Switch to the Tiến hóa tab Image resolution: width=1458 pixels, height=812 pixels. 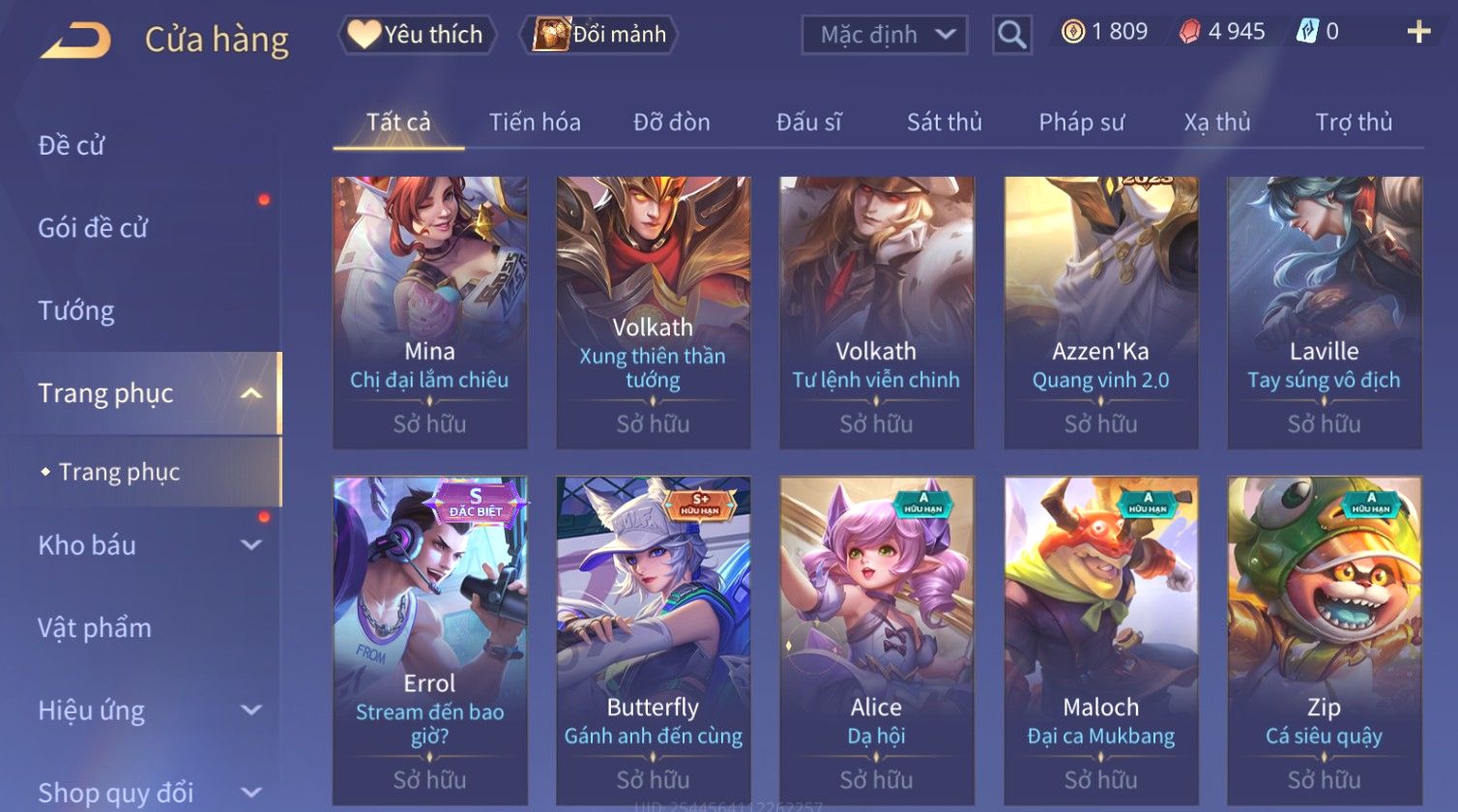pos(535,123)
